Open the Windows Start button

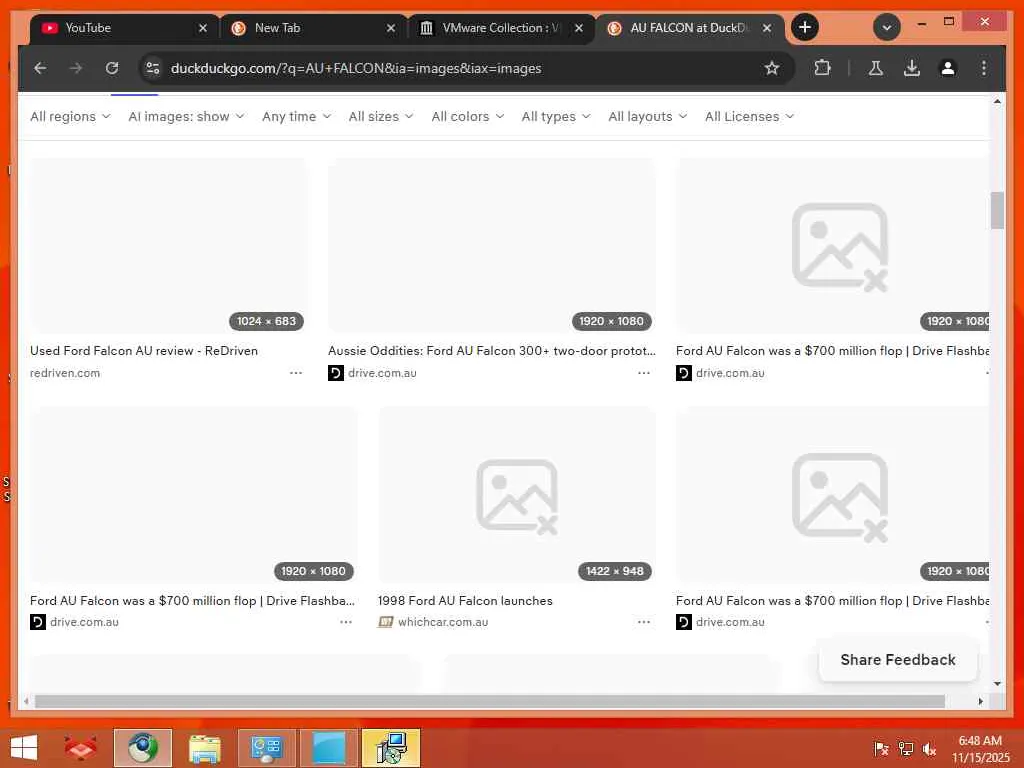point(24,748)
